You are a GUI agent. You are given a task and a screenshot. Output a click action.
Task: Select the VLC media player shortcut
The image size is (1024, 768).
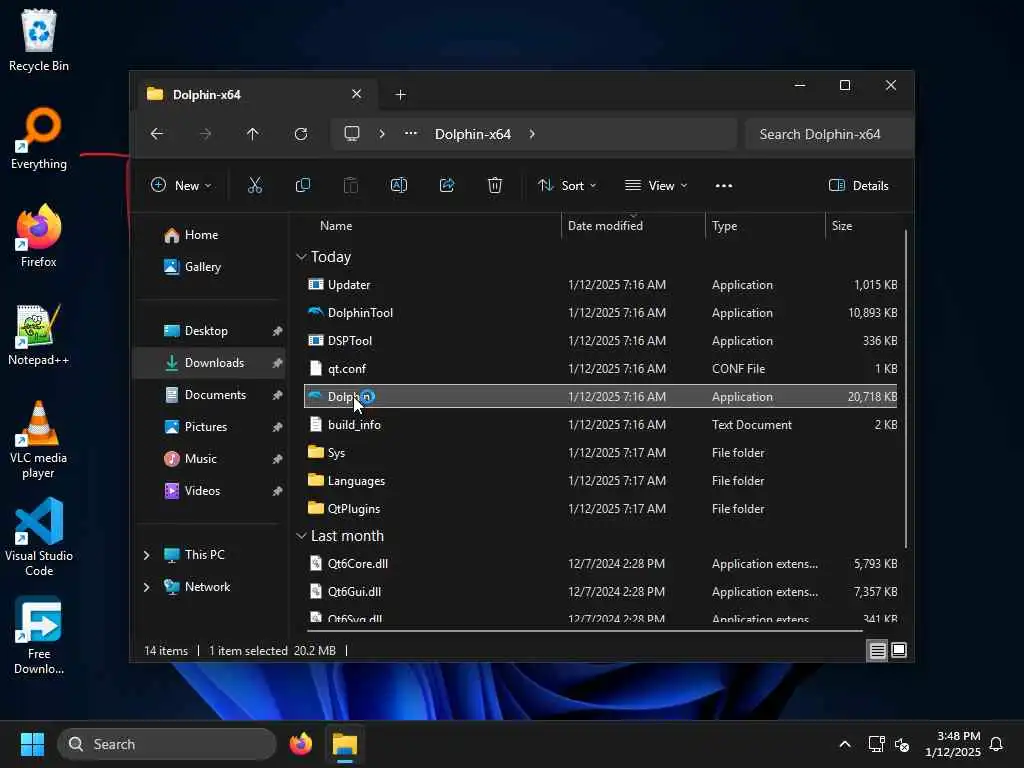39,440
